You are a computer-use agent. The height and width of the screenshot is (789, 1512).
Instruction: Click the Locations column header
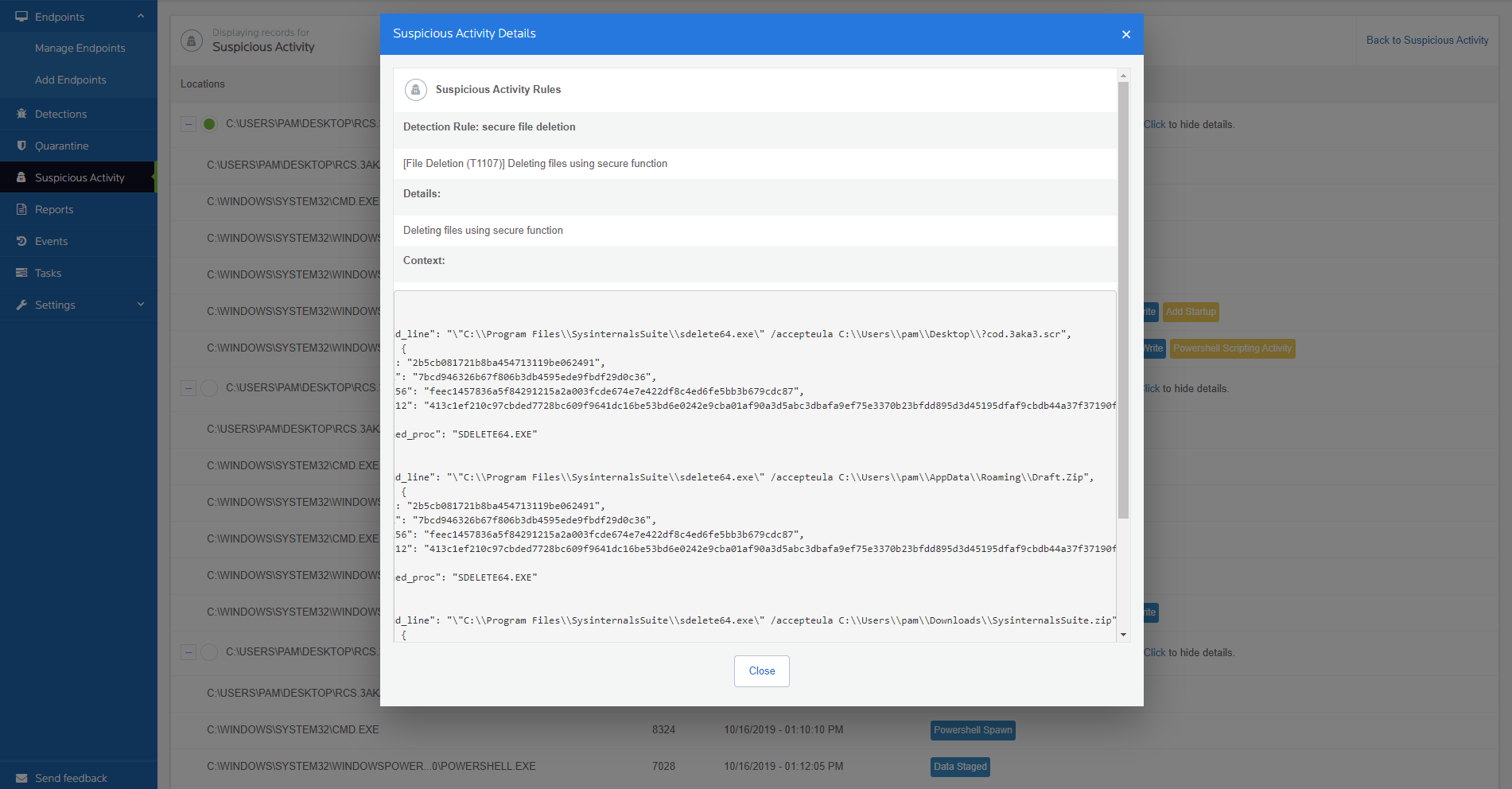pos(203,84)
